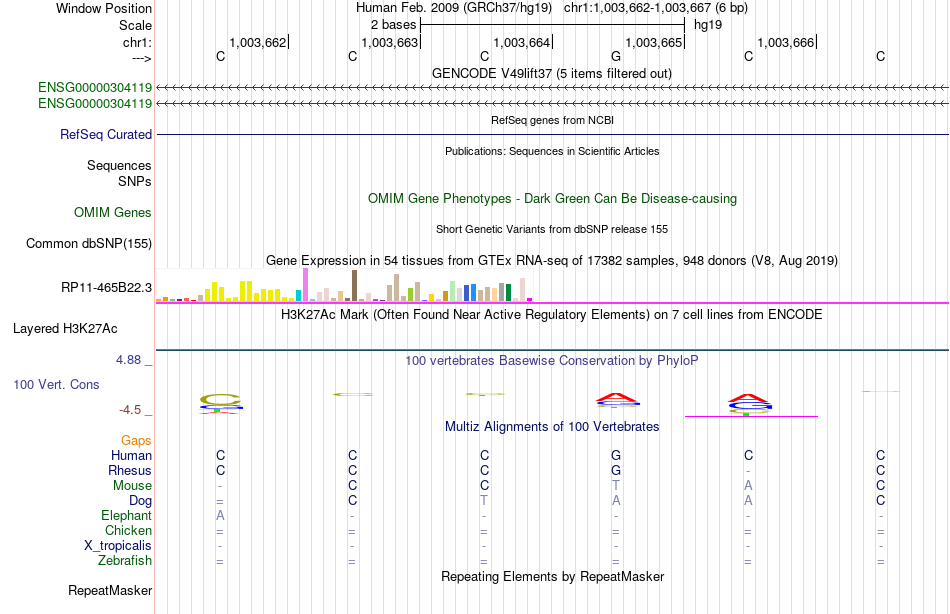950x614 pixels.
Task: Select the OMIM Gene Phenotypes track title
Action: pyautogui.click(x=552, y=198)
